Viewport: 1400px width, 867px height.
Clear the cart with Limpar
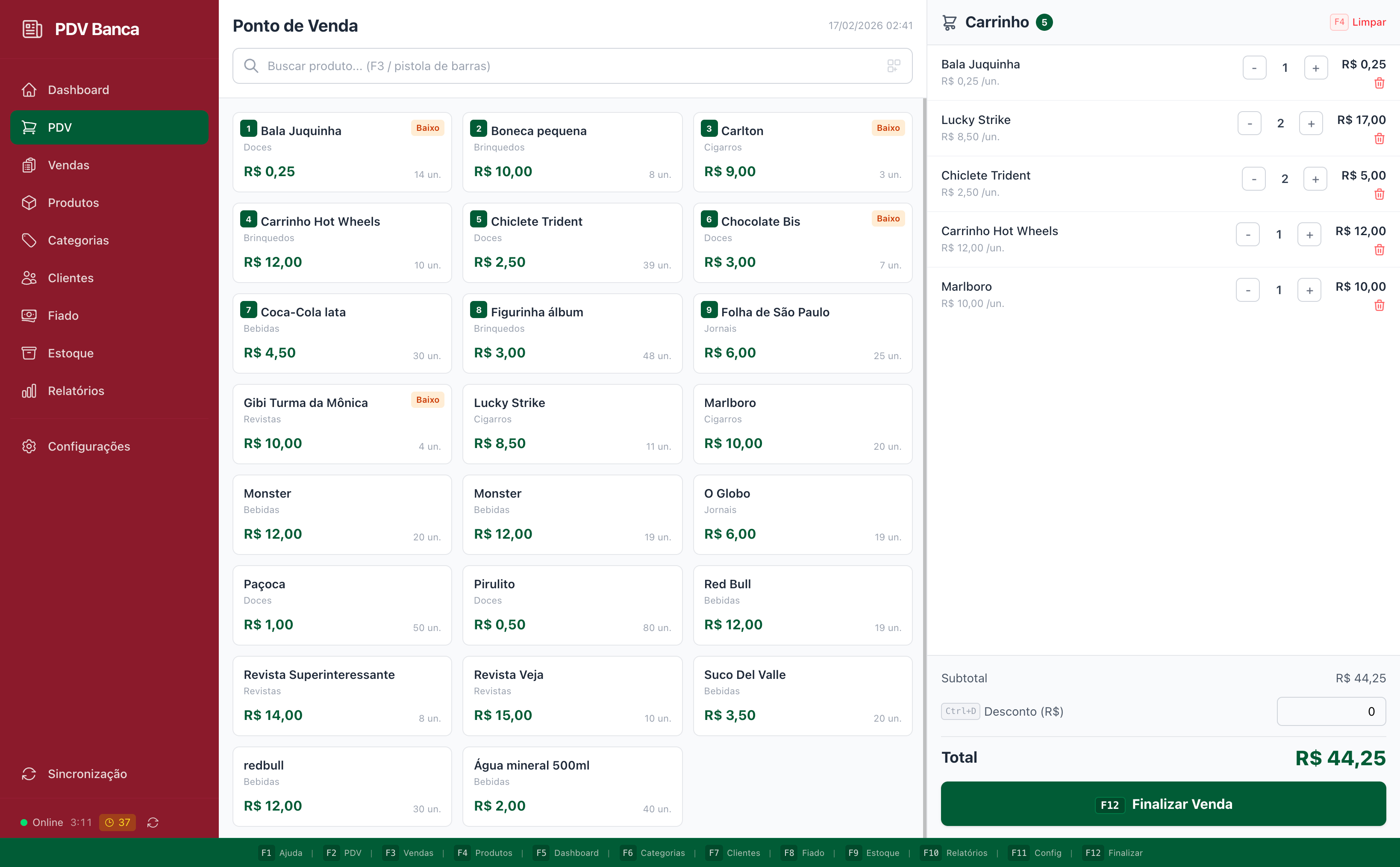click(x=1368, y=22)
